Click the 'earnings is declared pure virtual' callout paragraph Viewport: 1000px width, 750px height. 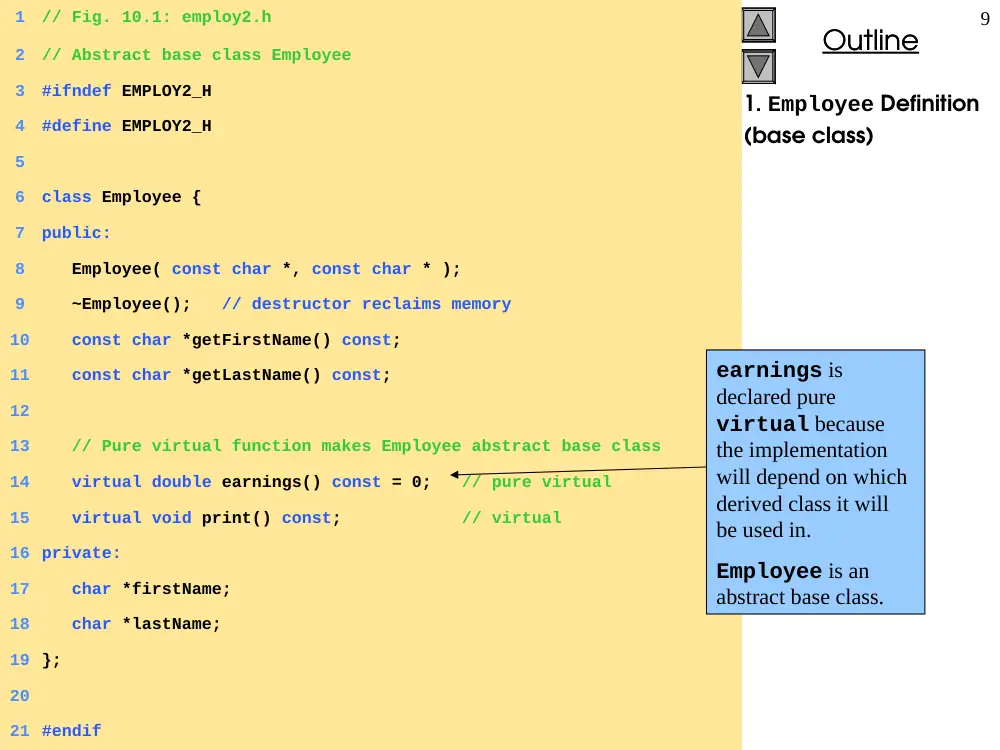pos(811,450)
